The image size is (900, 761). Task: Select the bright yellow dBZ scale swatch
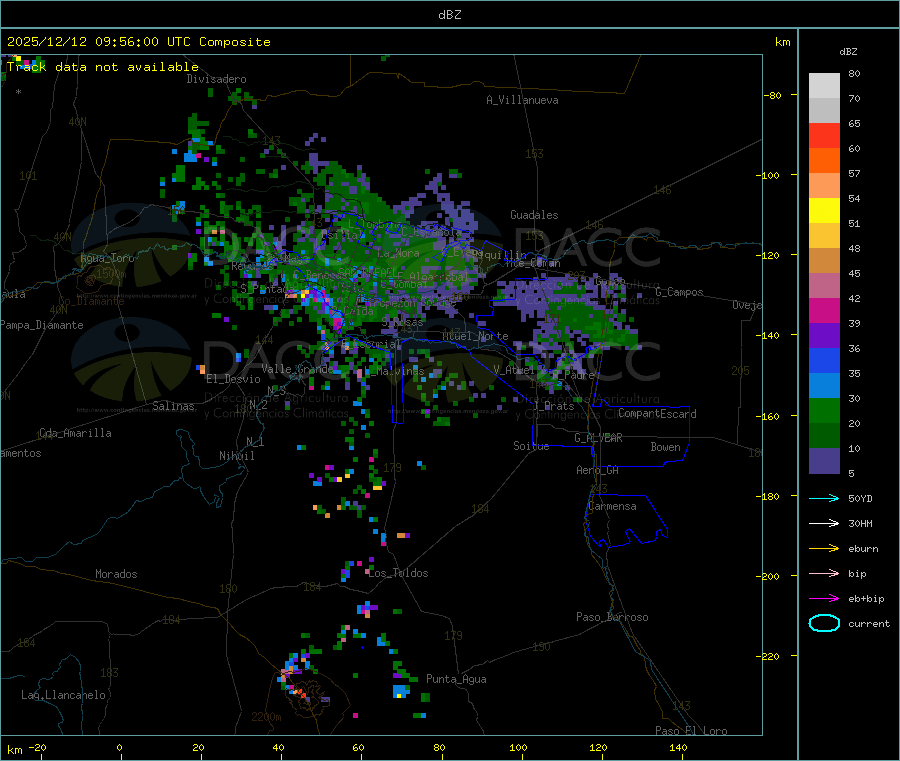(824, 211)
